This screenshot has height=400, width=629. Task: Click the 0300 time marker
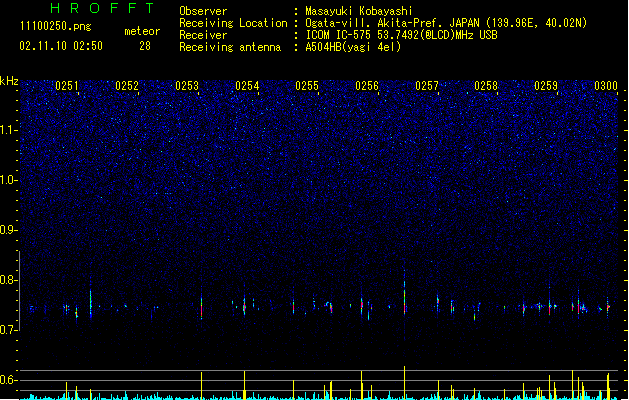pos(606,86)
